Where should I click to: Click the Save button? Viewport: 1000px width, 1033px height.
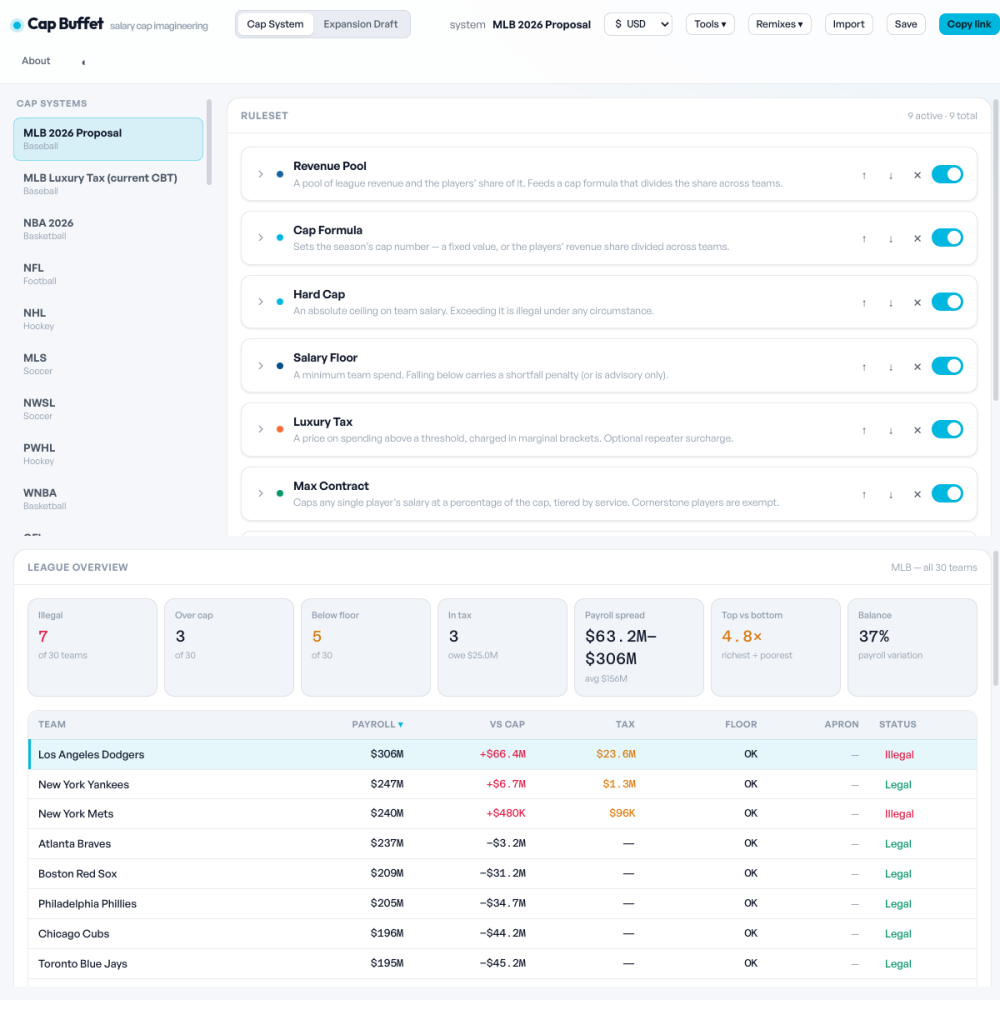pyautogui.click(x=906, y=24)
